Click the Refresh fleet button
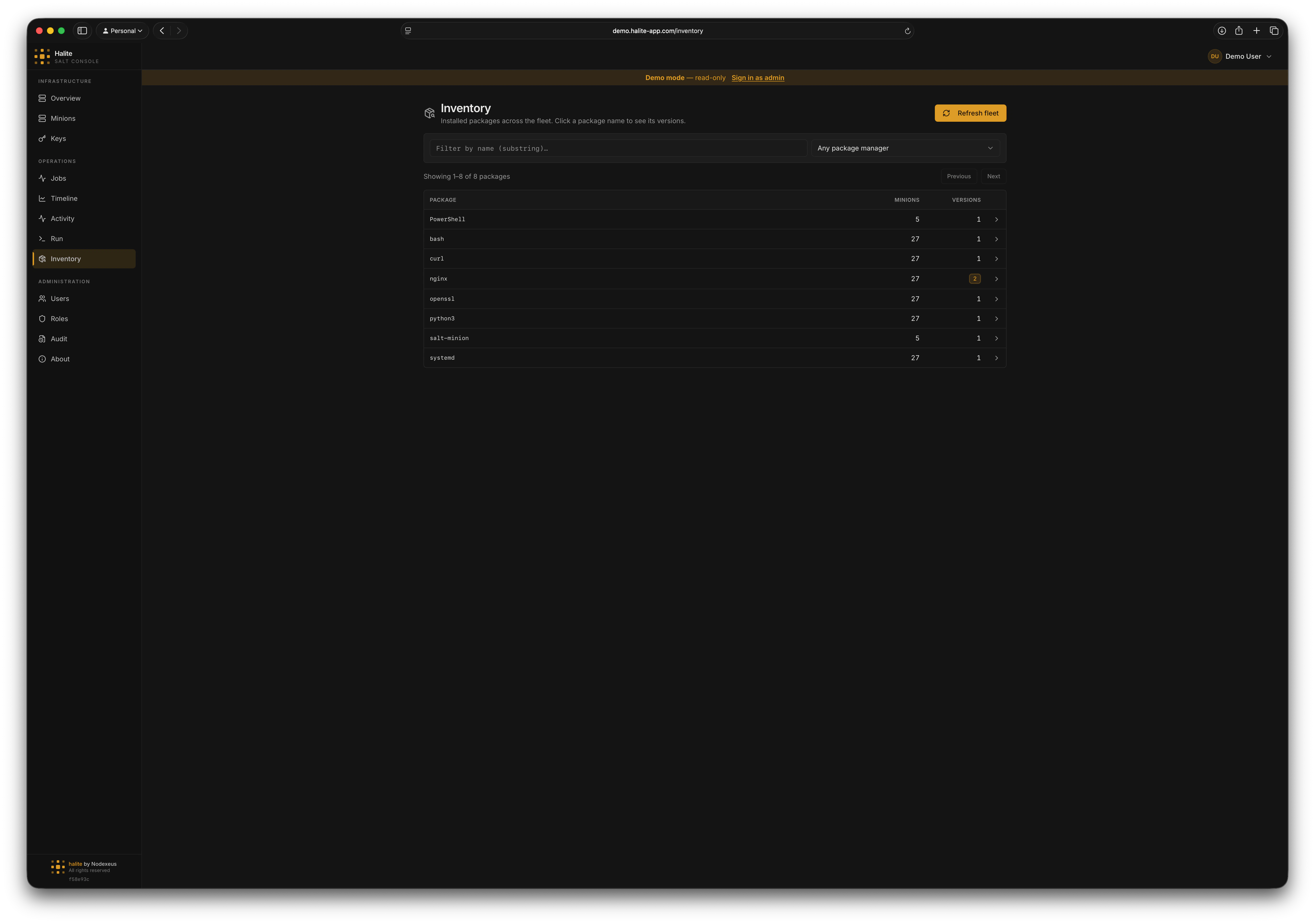1315x924 pixels. tap(970, 113)
